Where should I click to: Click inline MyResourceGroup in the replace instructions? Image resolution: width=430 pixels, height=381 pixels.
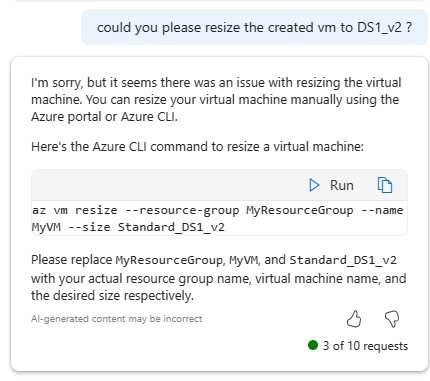coord(169,260)
